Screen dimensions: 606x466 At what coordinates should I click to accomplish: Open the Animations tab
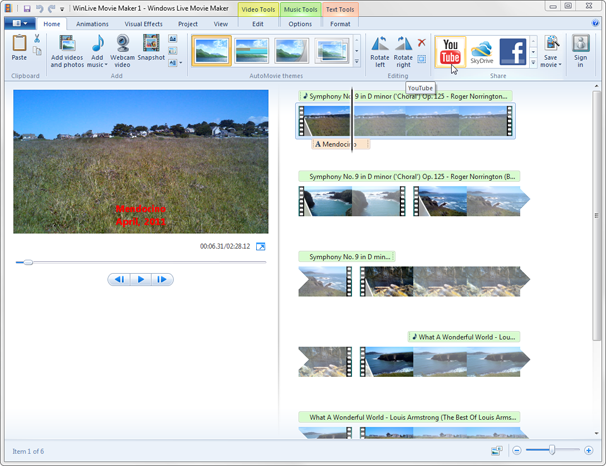click(x=92, y=24)
